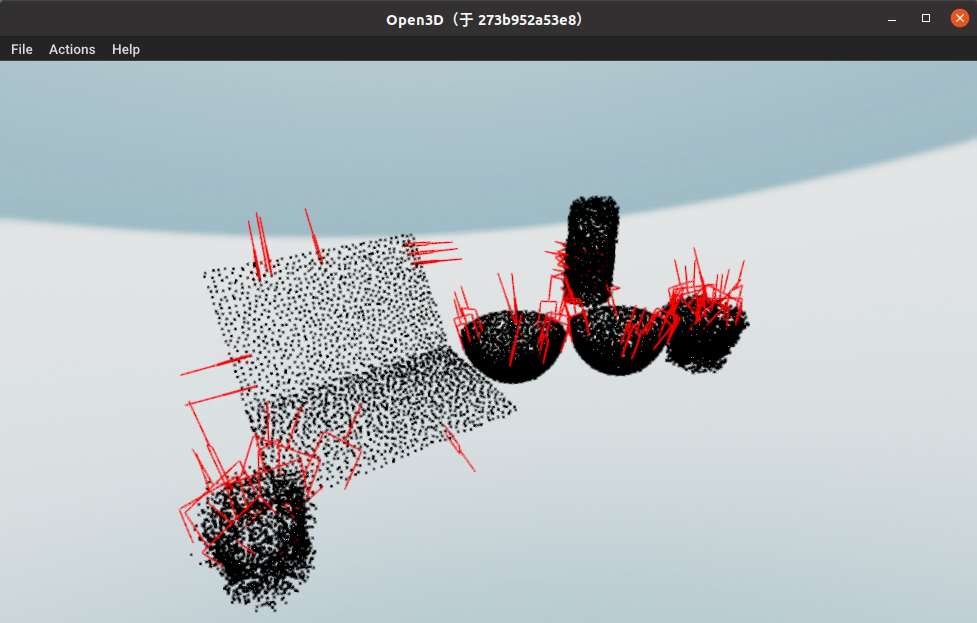Screen dimensions: 977x623
Task: Open the File menu
Action: [x=22, y=49]
